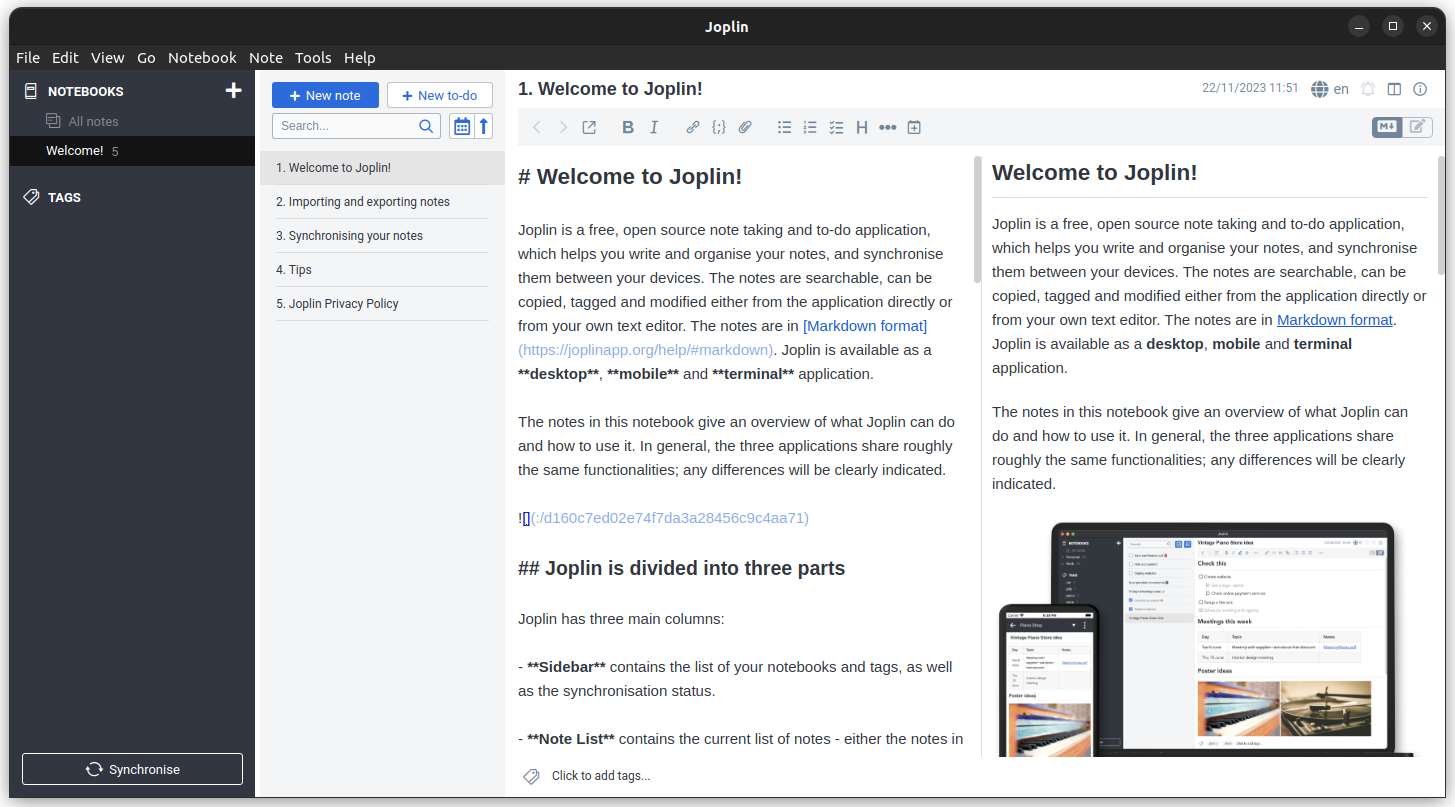The image size is (1455, 807).
Task: Click the Synchronise button
Action: 132,769
